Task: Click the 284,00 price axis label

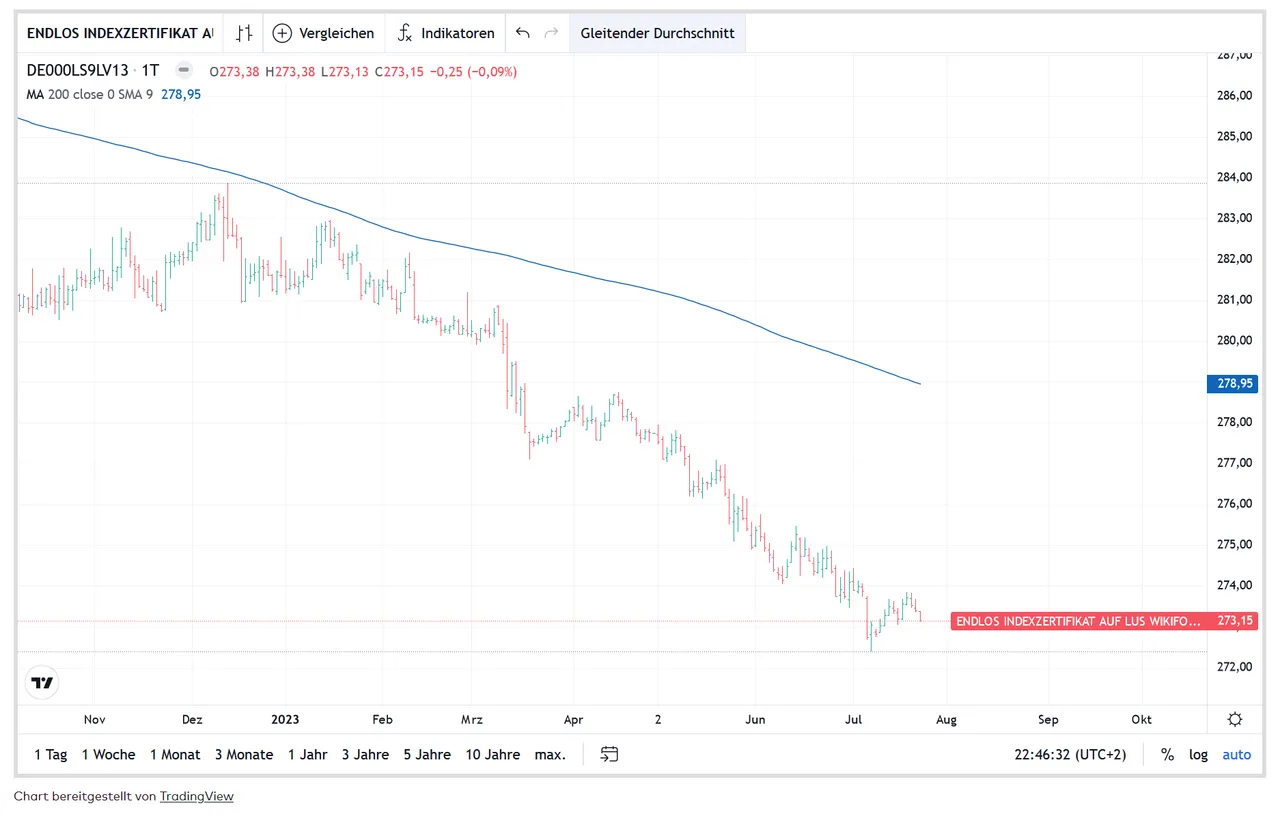Action: (1233, 177)
